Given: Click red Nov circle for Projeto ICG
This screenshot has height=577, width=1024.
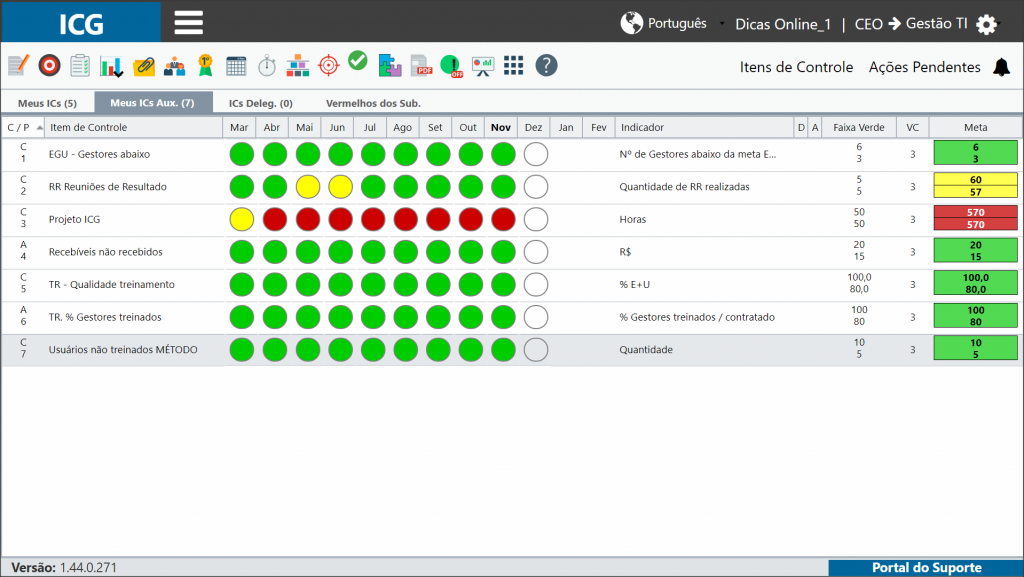Looking at the screenshot, I should click(x=503, y=219).
